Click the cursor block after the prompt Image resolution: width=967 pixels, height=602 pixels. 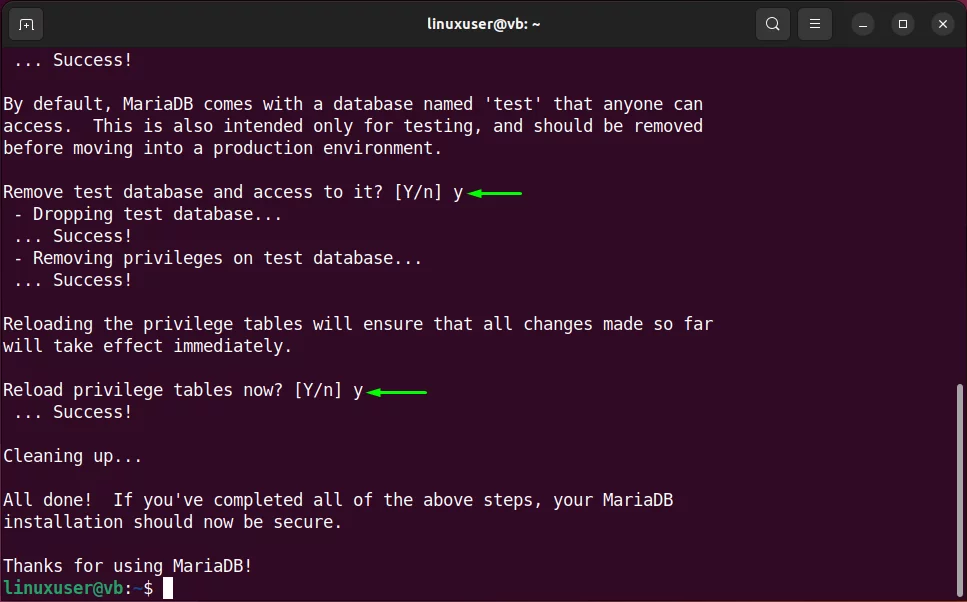pyautogui.click(x=168, y=588)
